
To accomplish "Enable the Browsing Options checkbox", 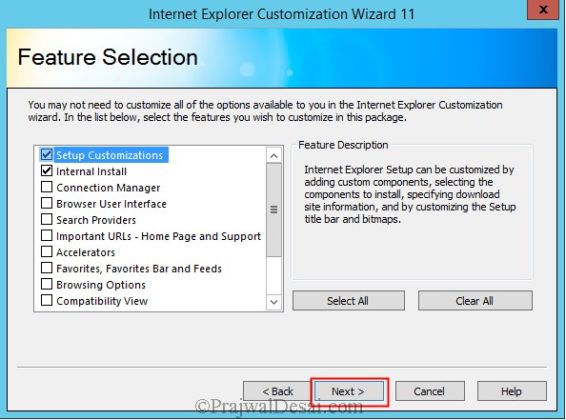I will pyautogui.click(x=47, y=284).
